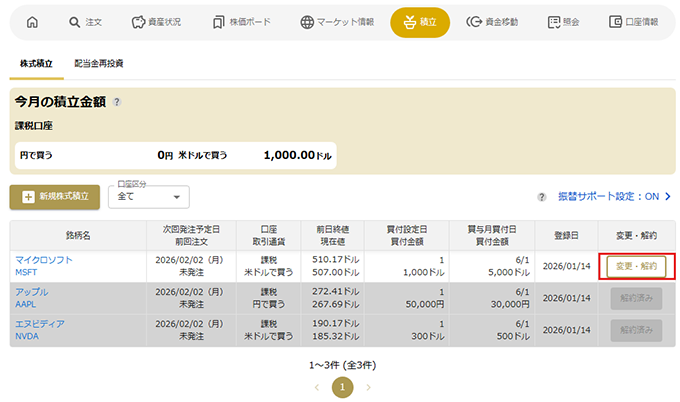Viewport: 680px width, 402px height.
Task: Open the アップル AAPL stock link
Action: 31,292
